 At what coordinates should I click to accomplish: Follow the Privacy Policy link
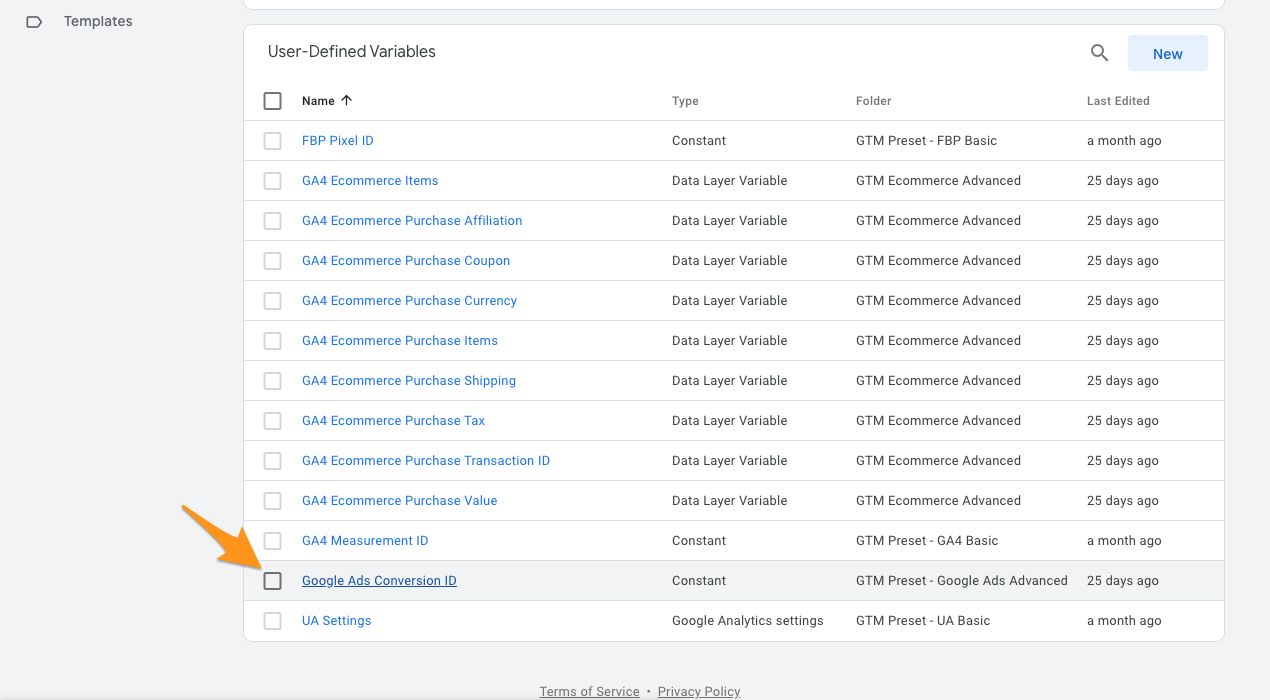coord(699,691)
